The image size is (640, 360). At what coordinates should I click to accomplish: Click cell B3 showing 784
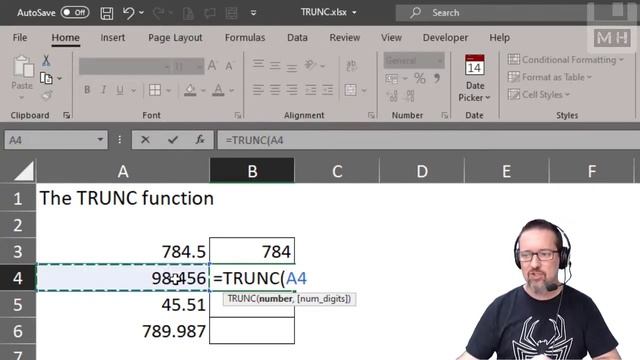(x=252, y=251)
